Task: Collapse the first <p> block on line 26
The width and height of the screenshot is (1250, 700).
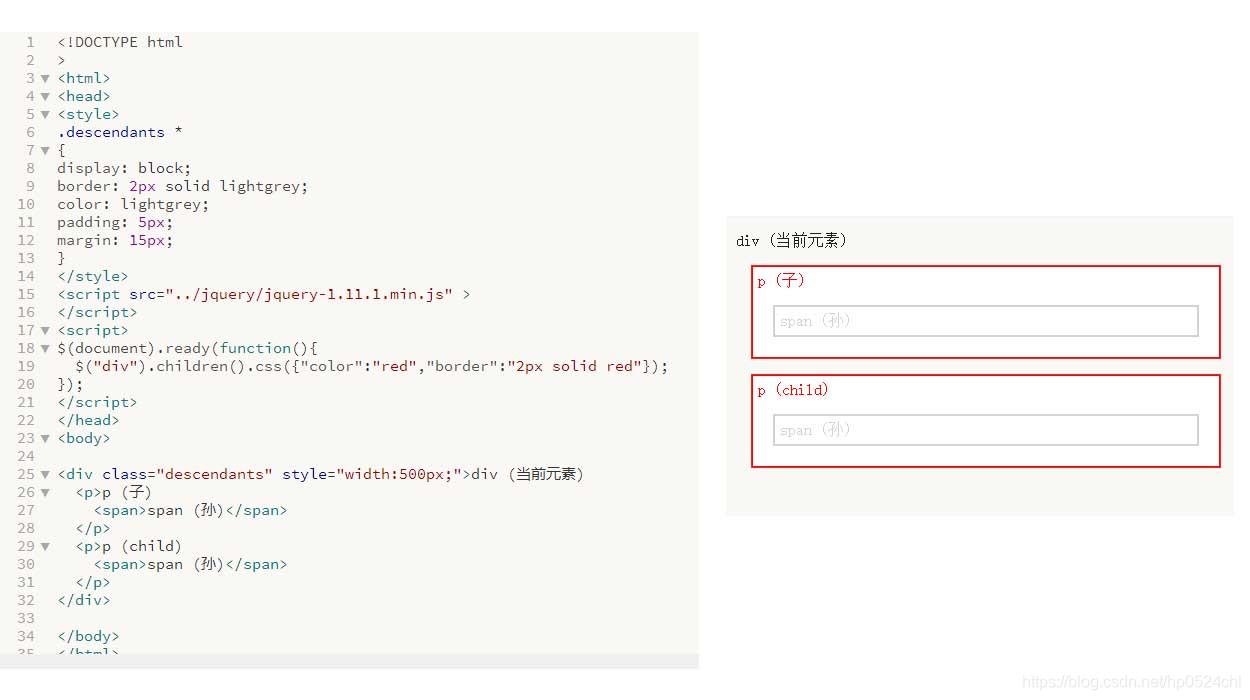Action: point(45,492)
